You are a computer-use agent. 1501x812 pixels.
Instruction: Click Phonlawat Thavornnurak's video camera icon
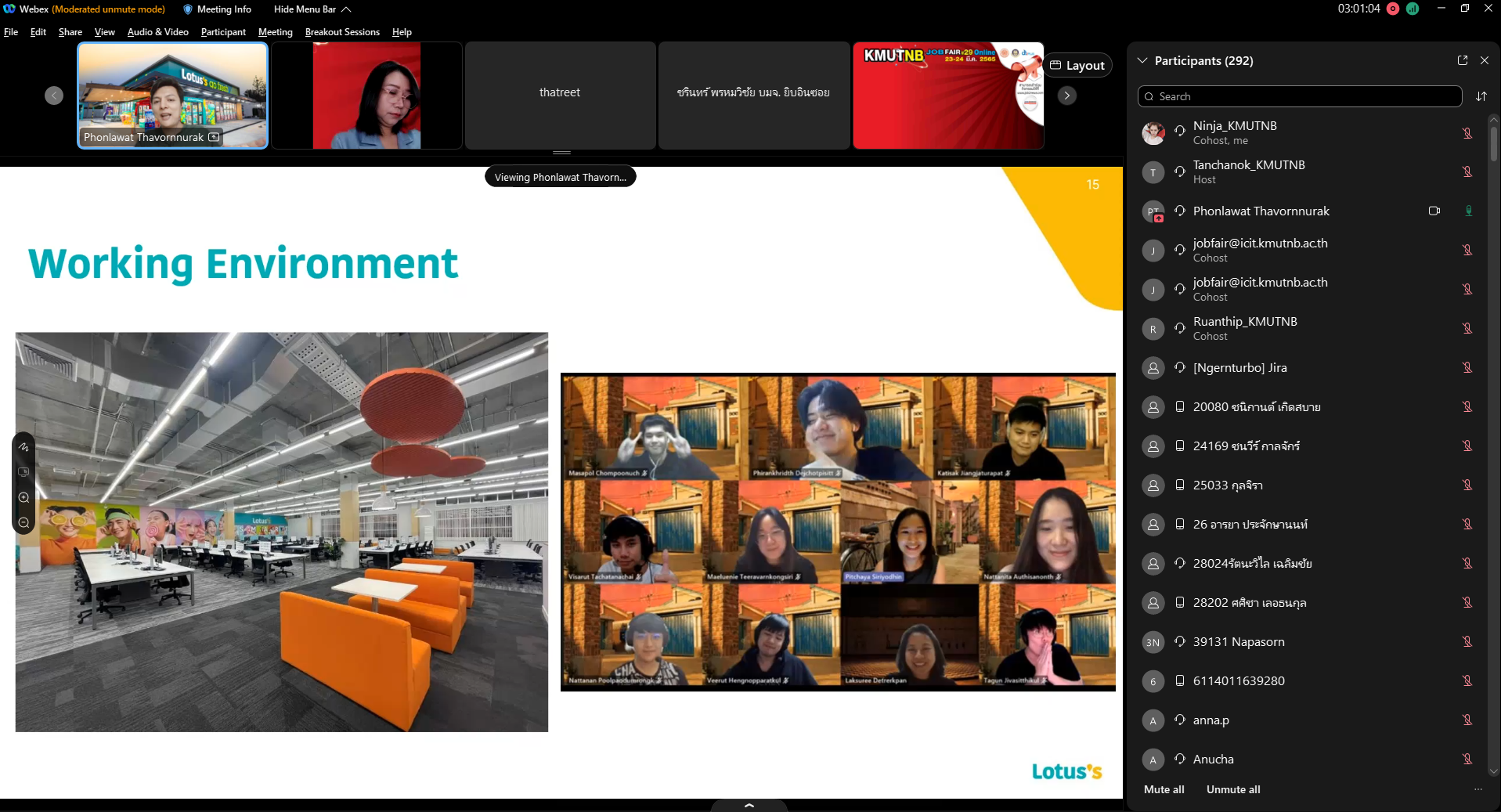coord(1434,211)
